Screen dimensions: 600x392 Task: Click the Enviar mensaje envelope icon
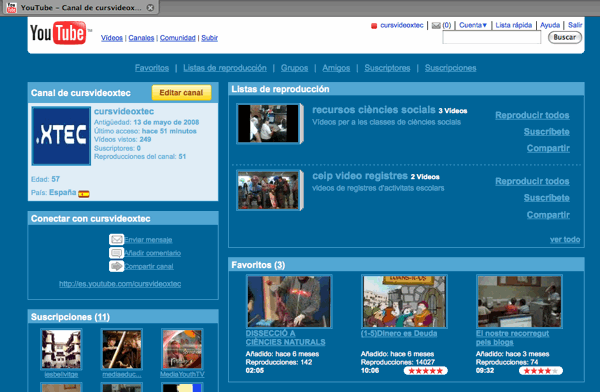click(116, 240)
